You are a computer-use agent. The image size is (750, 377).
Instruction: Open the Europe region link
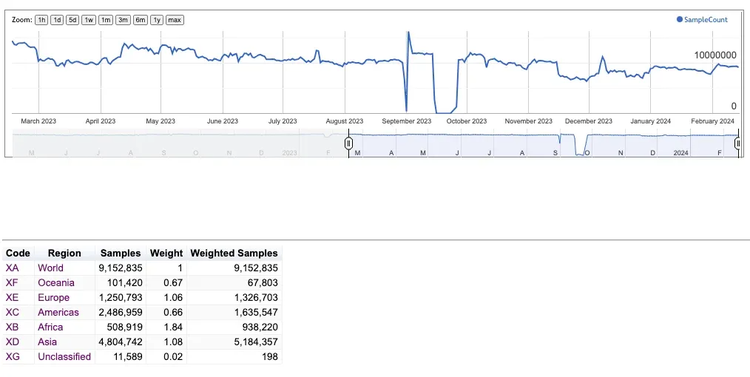(54, 298)
